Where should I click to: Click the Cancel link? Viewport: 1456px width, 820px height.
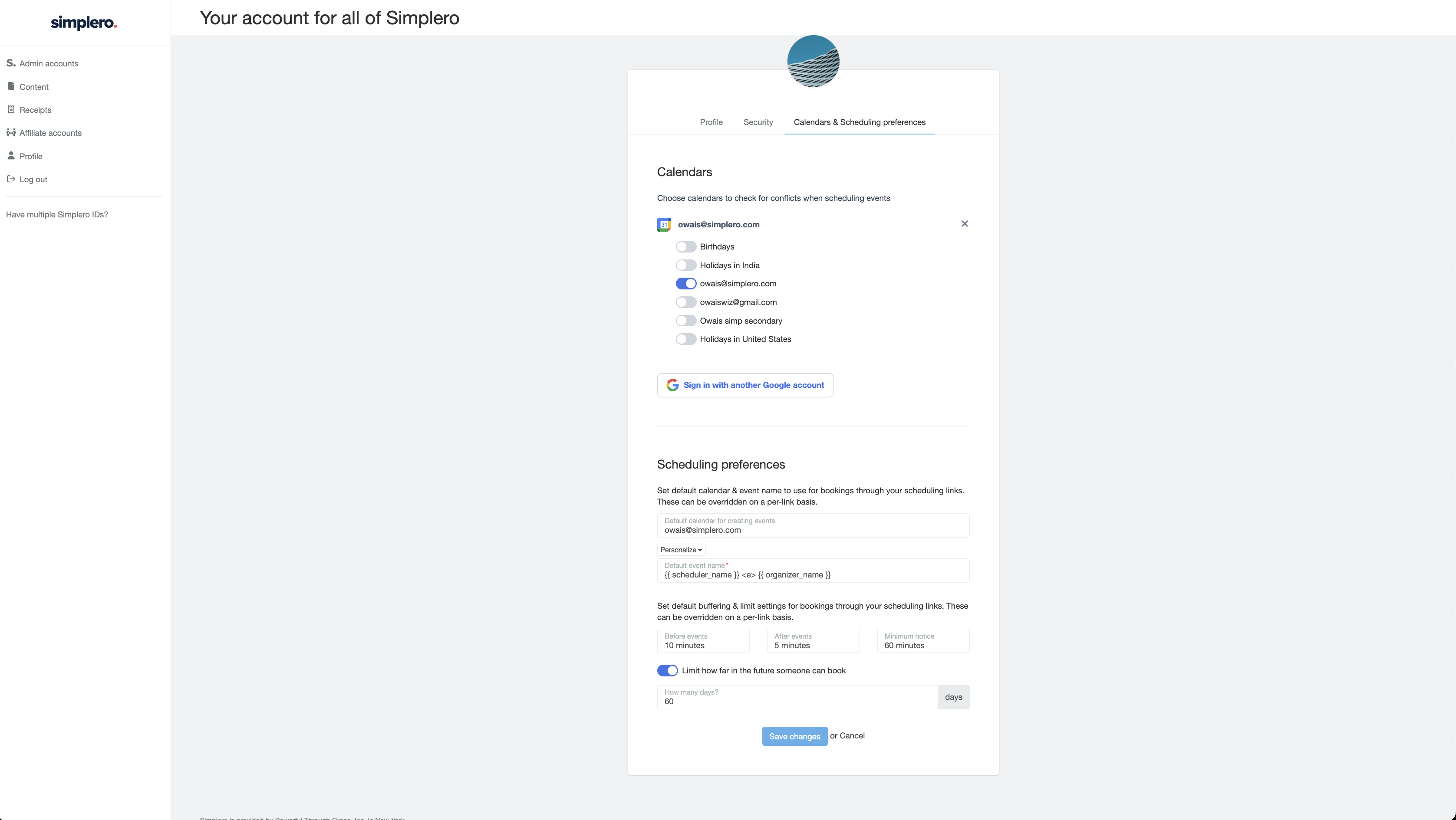pos(852,735)
